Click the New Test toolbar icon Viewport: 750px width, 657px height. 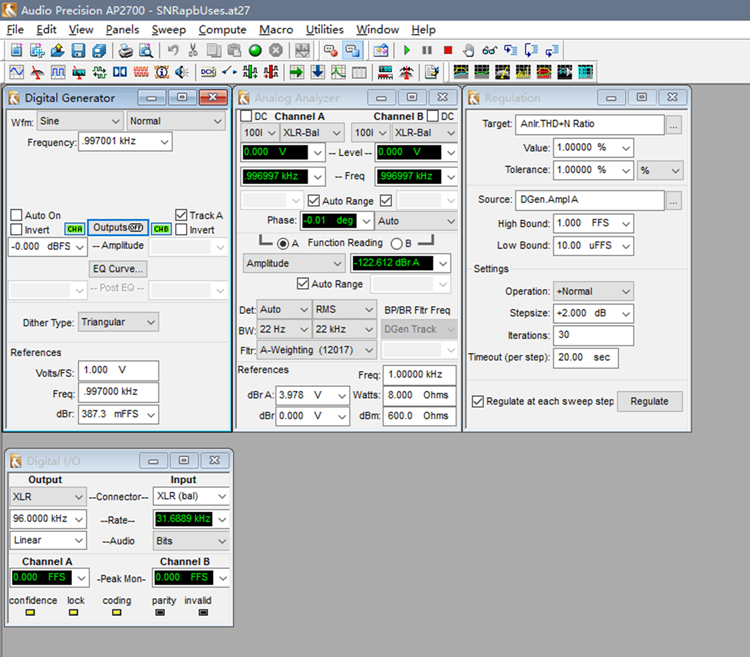click(x=16, y=50)
